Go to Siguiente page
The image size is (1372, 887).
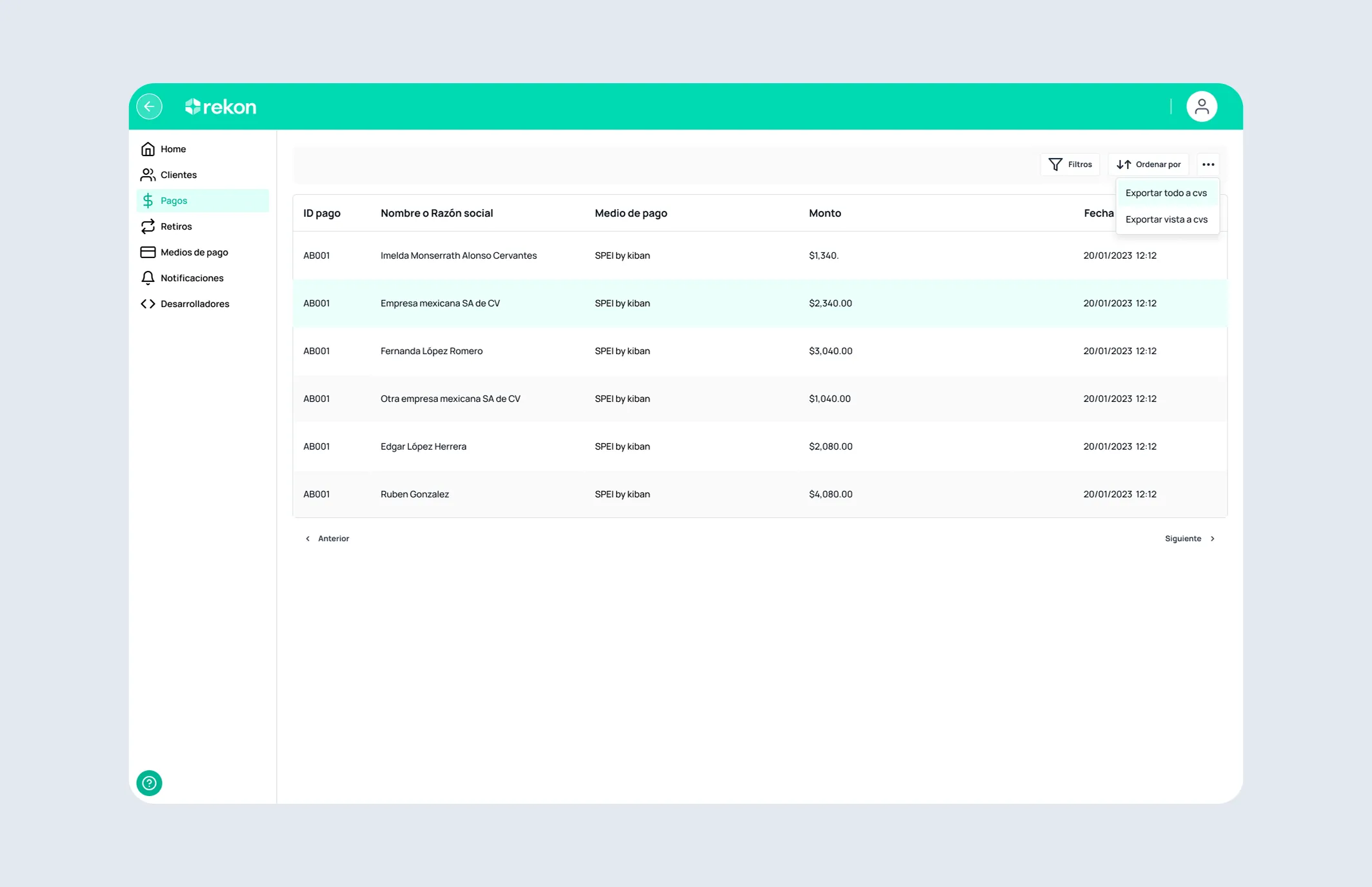tap(1190, 539)
